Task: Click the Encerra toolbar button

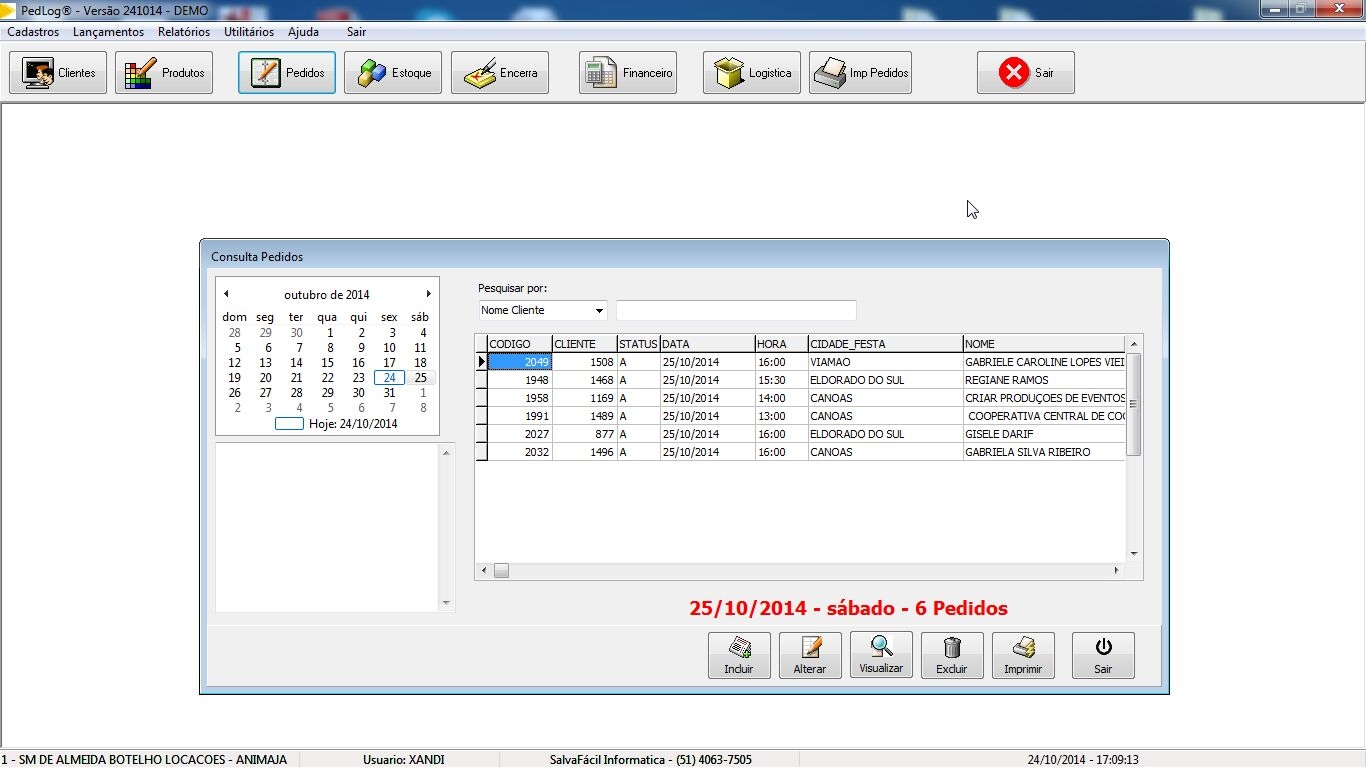Action: pyautogui.click(x=500, y=73)
